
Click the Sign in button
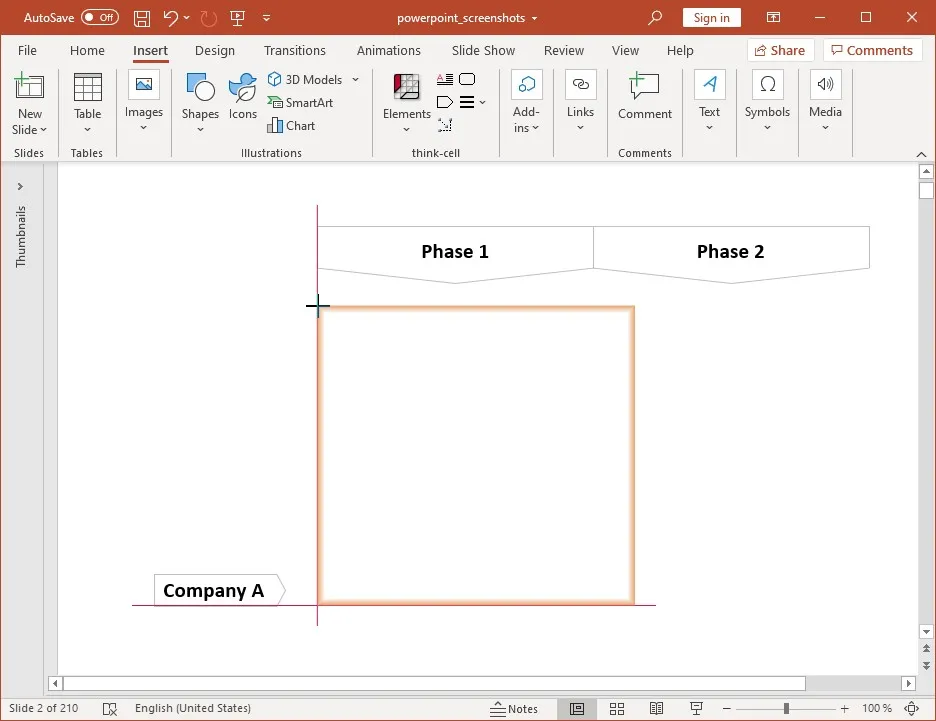pos(711,17)
